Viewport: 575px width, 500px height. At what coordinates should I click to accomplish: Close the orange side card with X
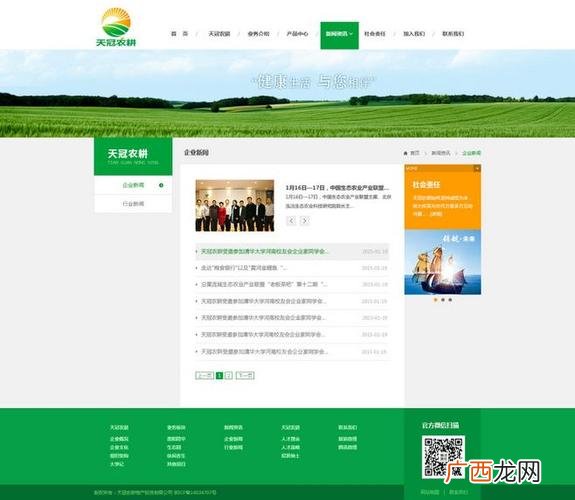pyautogui.click(x=477, y=168)
